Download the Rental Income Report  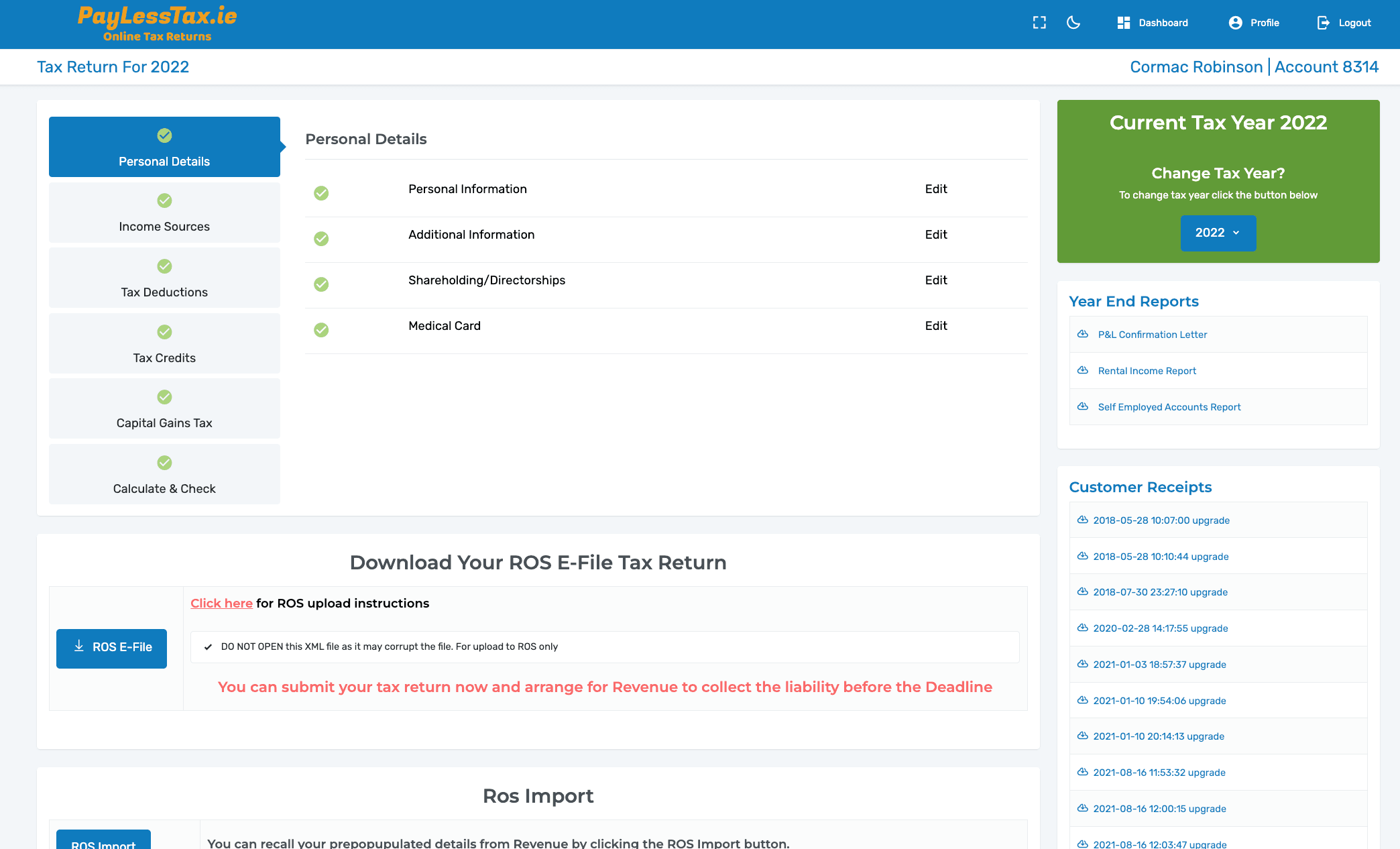(1147, 371)
